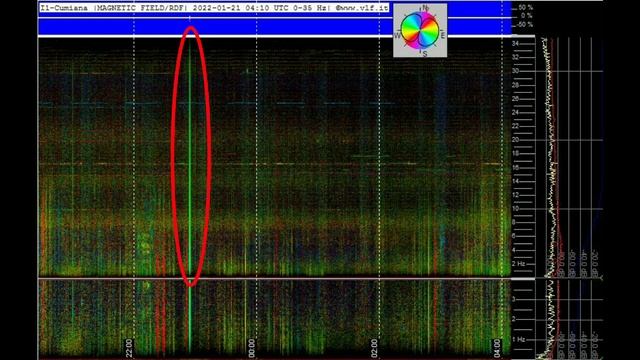The image size is (640, 360).
Task: Click the 50 % scale label
Action: coord(526,8)
